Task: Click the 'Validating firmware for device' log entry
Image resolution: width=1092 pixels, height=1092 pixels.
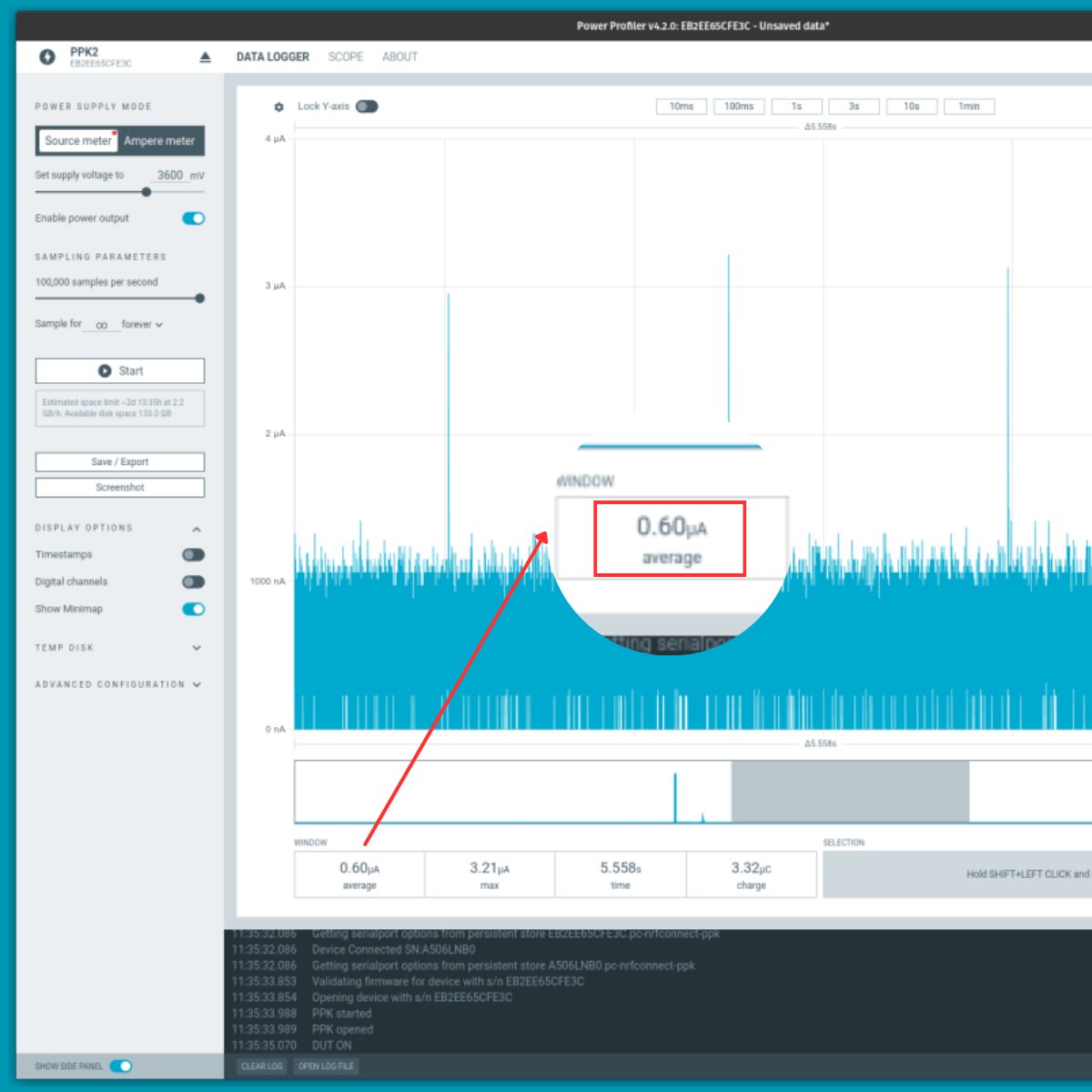Action: coord(448,981)
